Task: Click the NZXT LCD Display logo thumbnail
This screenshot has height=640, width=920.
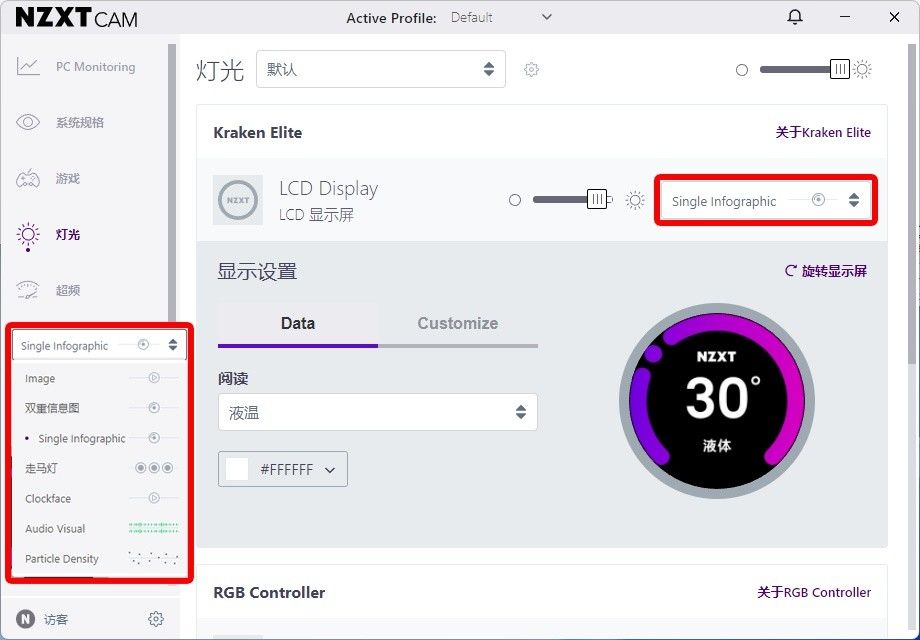Action: (238, 200)
